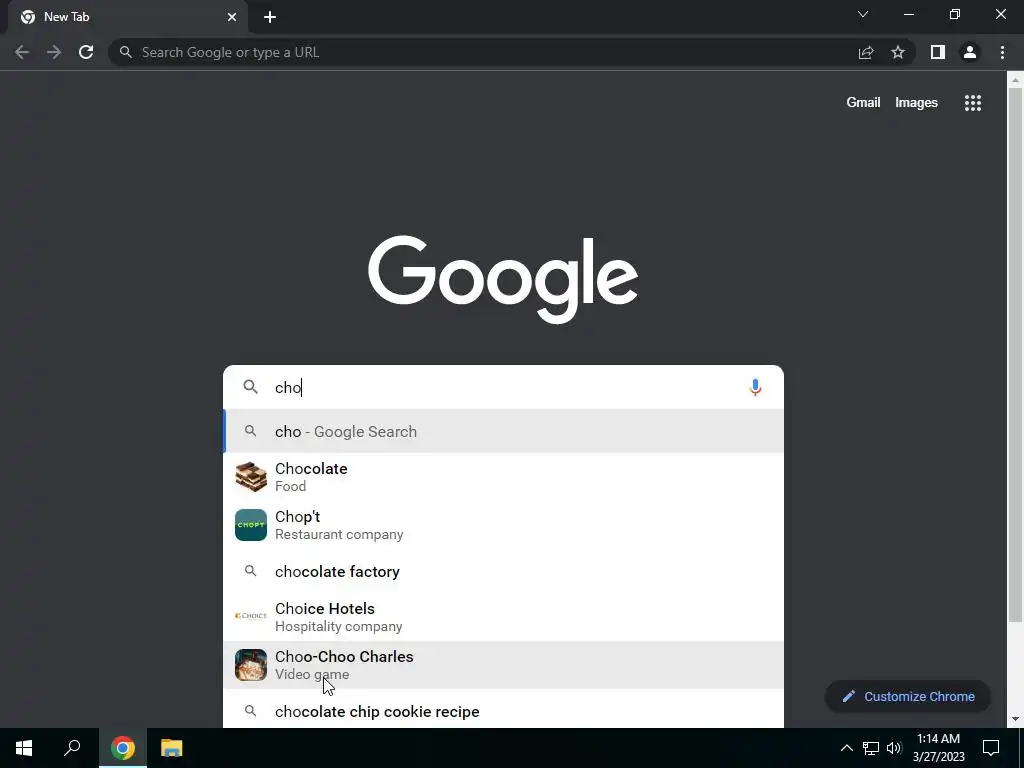Open the Chrome three-dot menu
The width and height of the screenshot is (1024, 768).
coord(1002,52)
